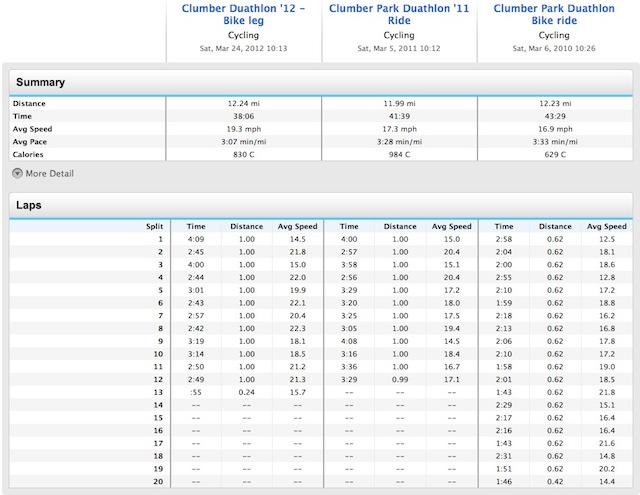Select the 12.24 mi distance value

pos(244,104)
